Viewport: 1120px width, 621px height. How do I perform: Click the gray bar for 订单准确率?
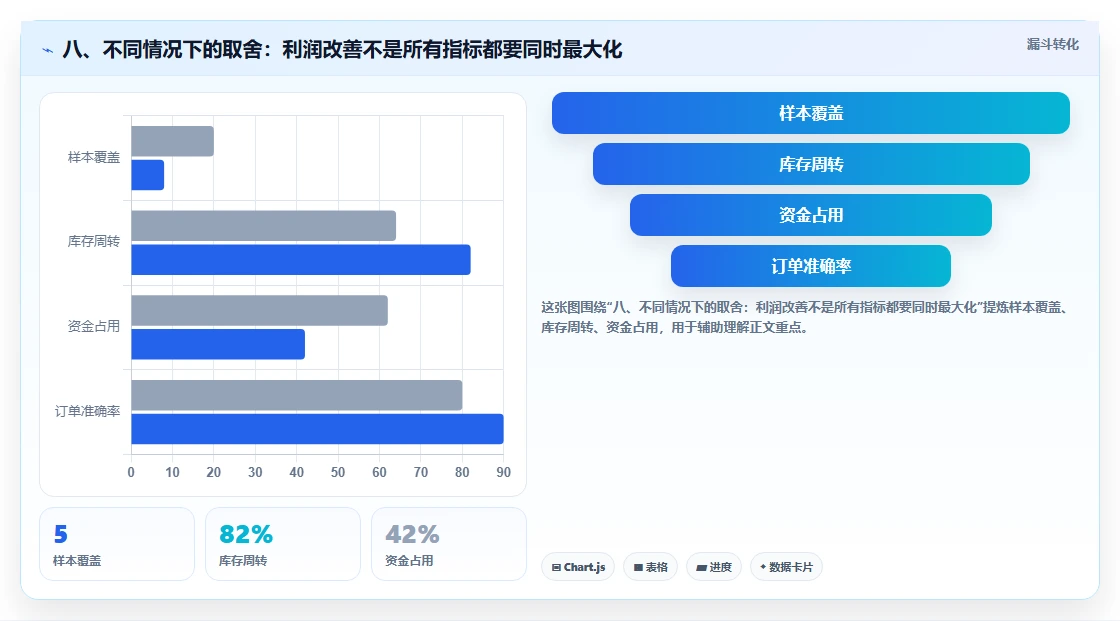click(x=296, y=395)
